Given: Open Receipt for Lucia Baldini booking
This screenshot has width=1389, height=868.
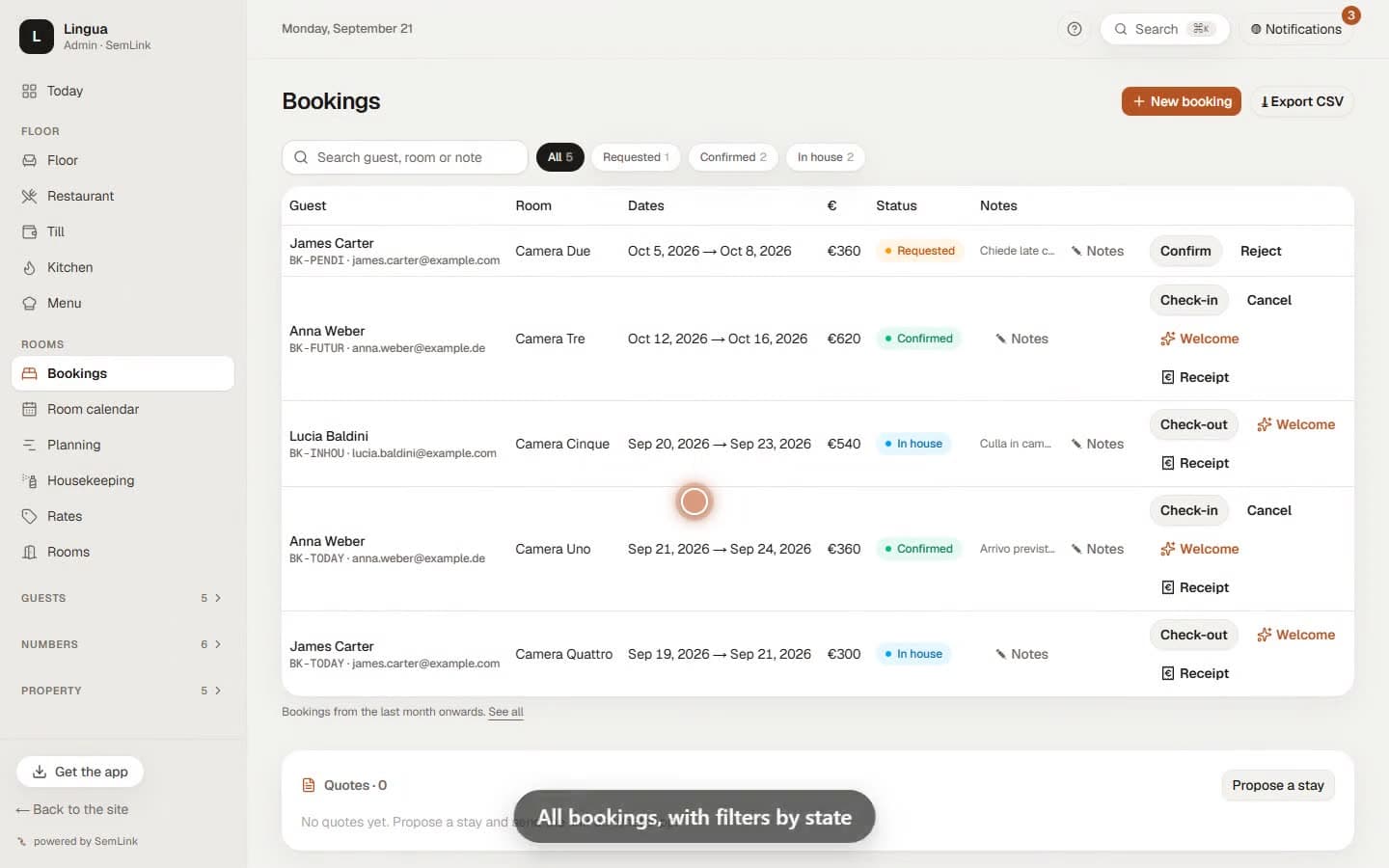Looking at the screenshot, I should [x=1195, y=463].
